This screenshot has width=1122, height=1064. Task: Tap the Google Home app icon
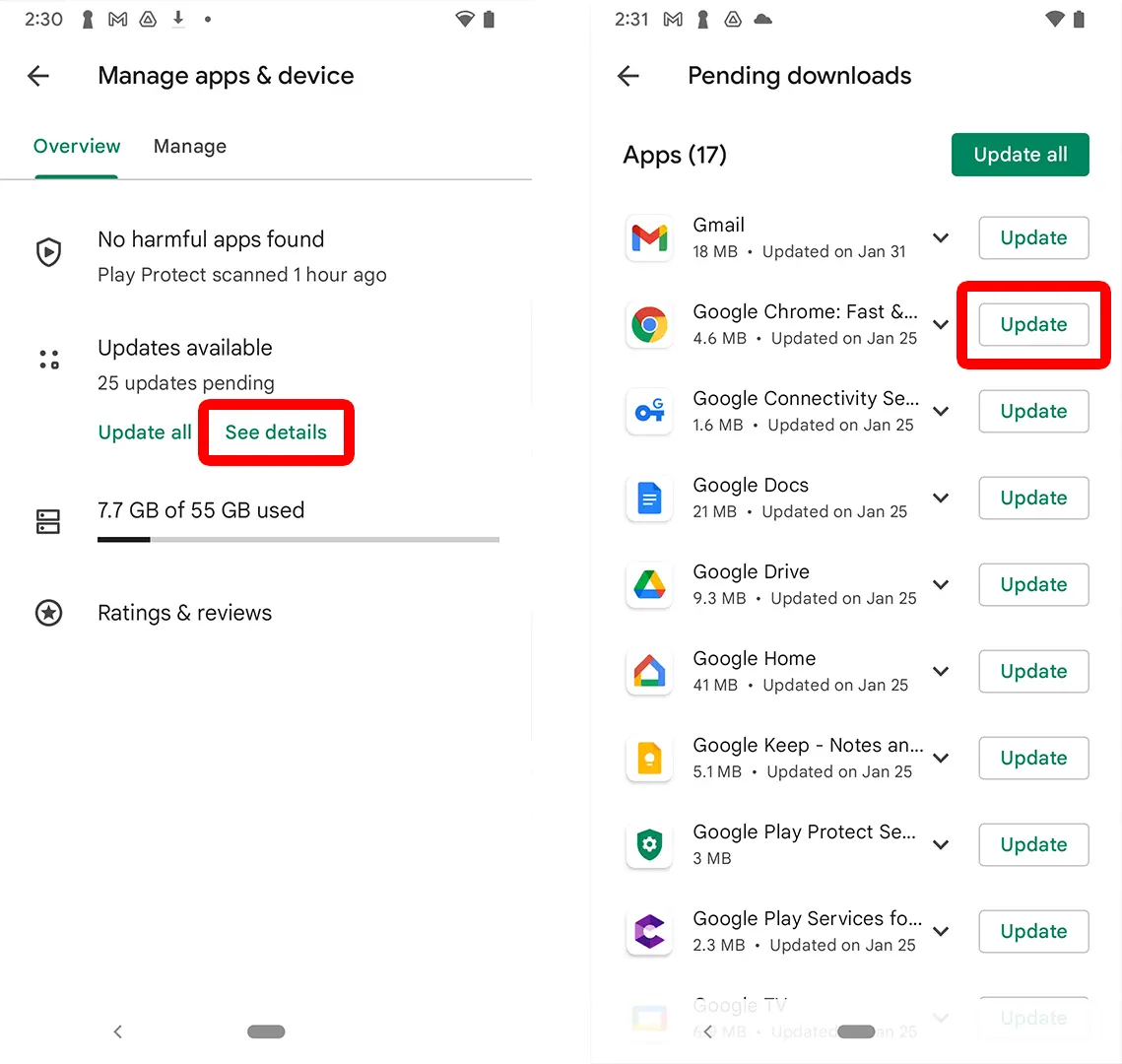[x=649, y=671]
